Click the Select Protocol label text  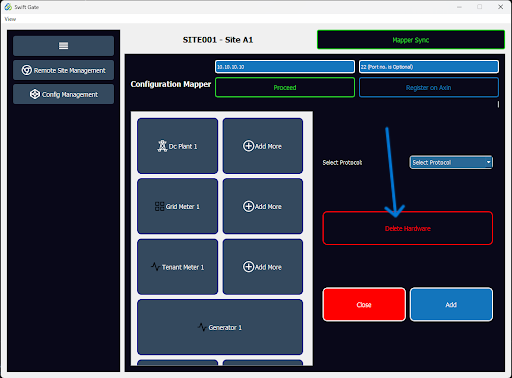pos(342,163)
